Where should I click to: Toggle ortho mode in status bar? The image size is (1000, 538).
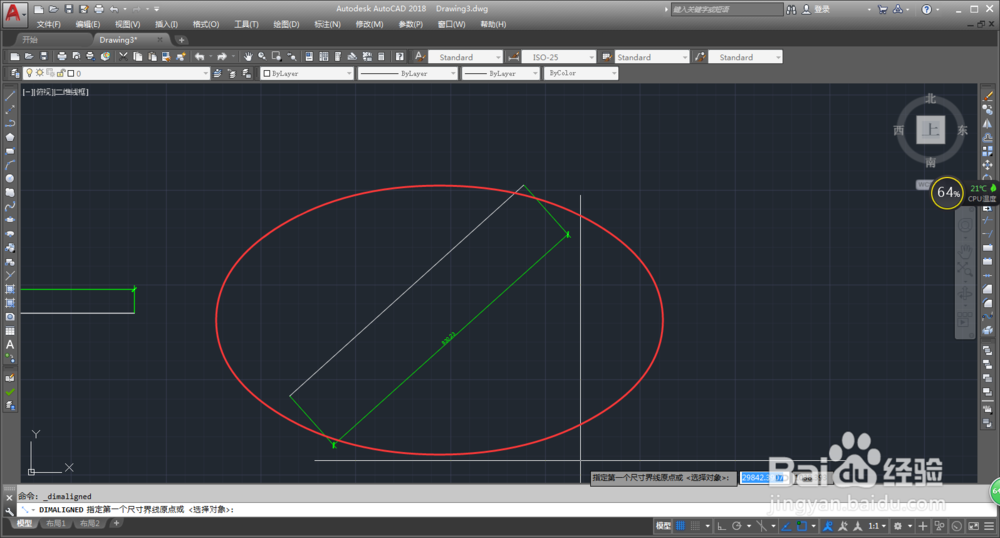click(x=722, y=526)
